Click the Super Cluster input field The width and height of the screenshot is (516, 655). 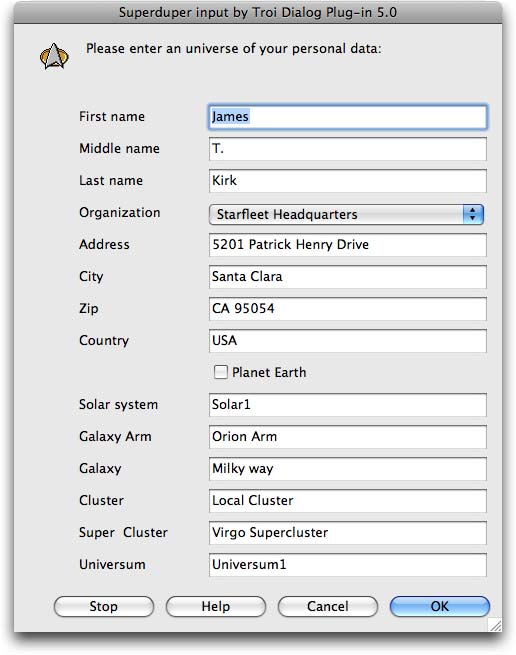[x=348, y=533]
